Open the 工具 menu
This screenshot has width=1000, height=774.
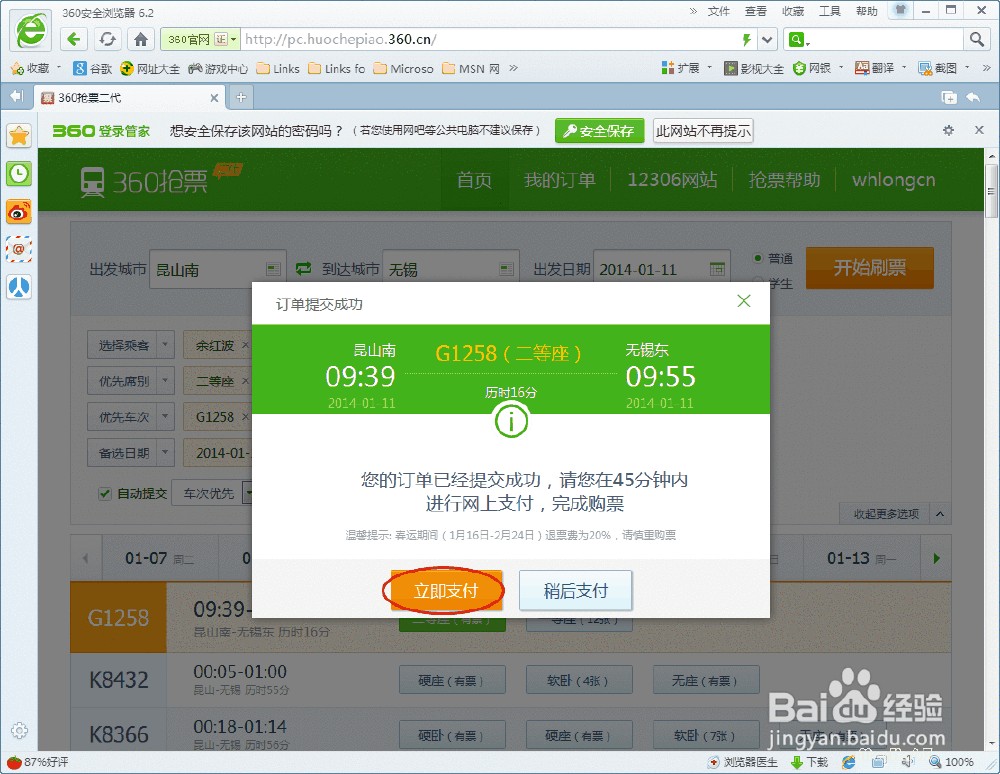pyautogui.click(x=830, y=11)
